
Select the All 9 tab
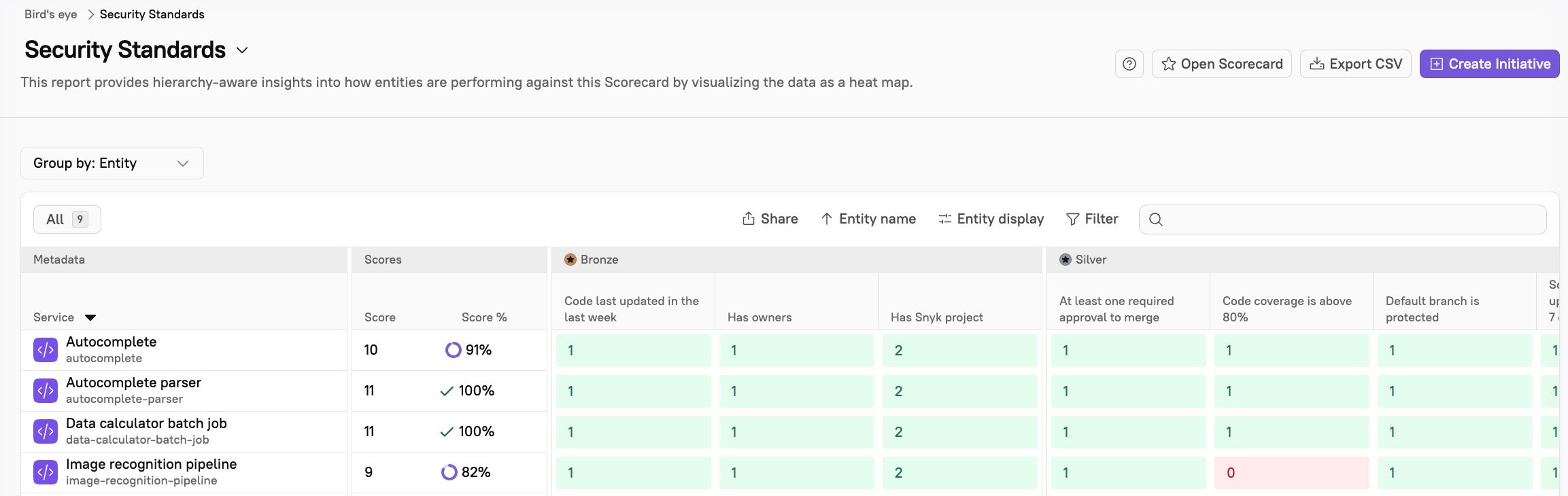[67, 219]
